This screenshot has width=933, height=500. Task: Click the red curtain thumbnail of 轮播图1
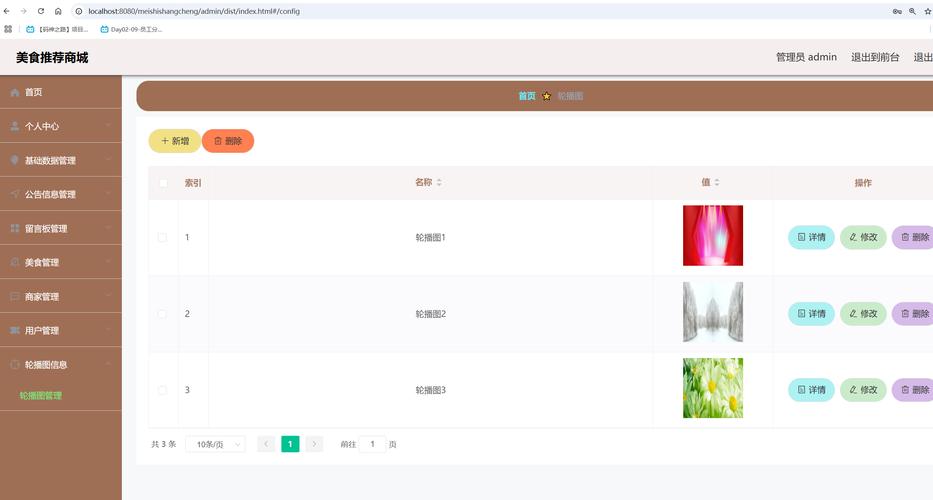tap(713, 236)
